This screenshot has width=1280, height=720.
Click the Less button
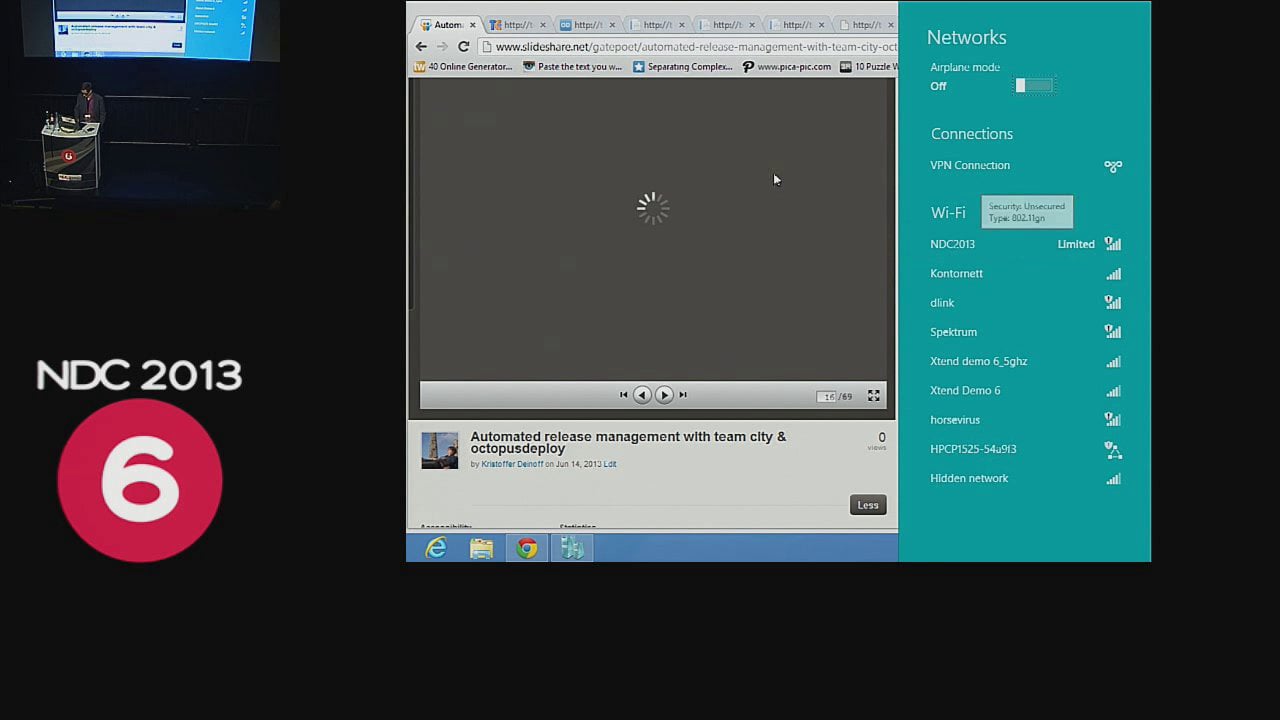tap(868, 505)
